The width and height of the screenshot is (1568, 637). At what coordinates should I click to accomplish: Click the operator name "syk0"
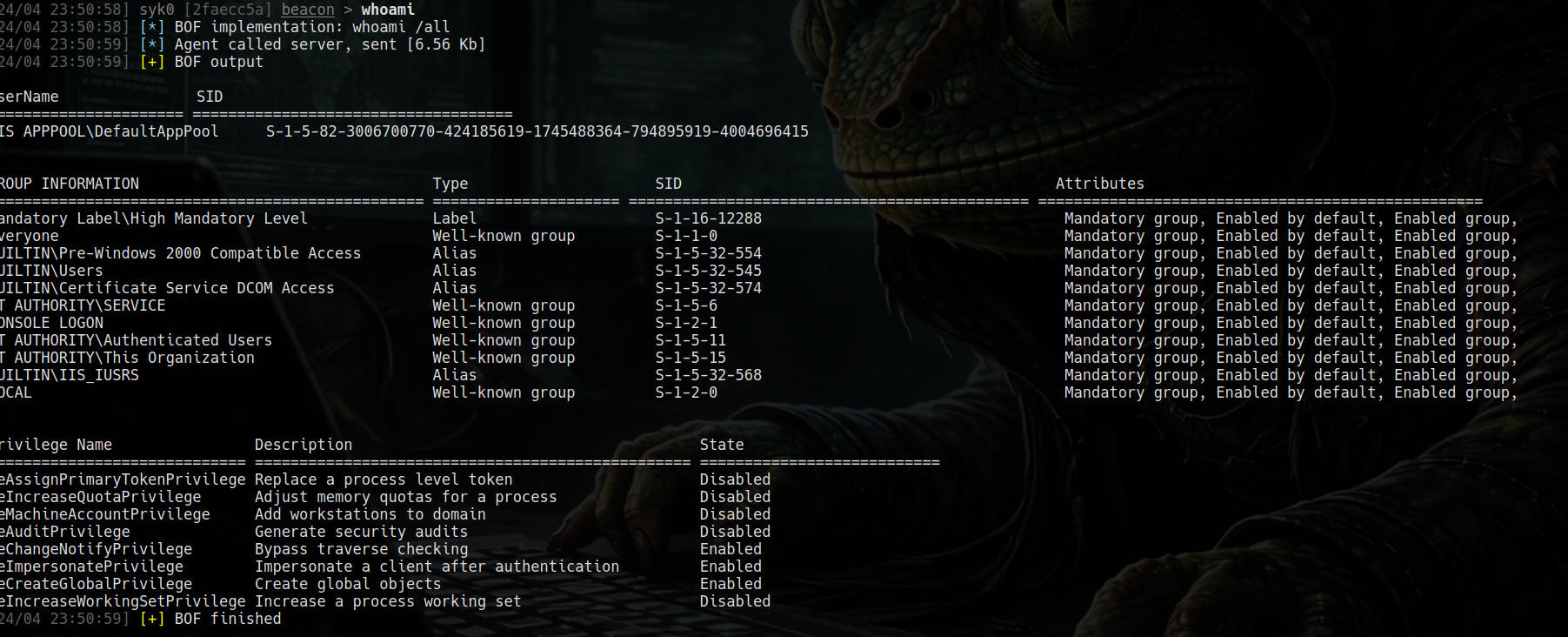point(157,10)
